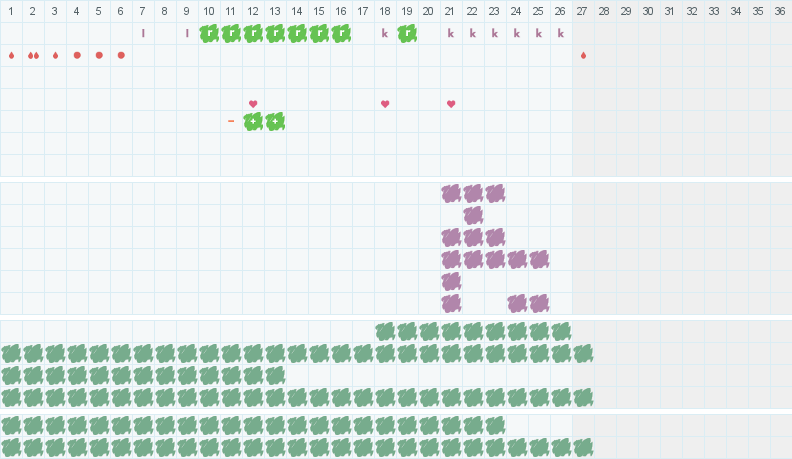
Task: Click the orange minus sign on day 11
Action: click(x=231, y=121)
